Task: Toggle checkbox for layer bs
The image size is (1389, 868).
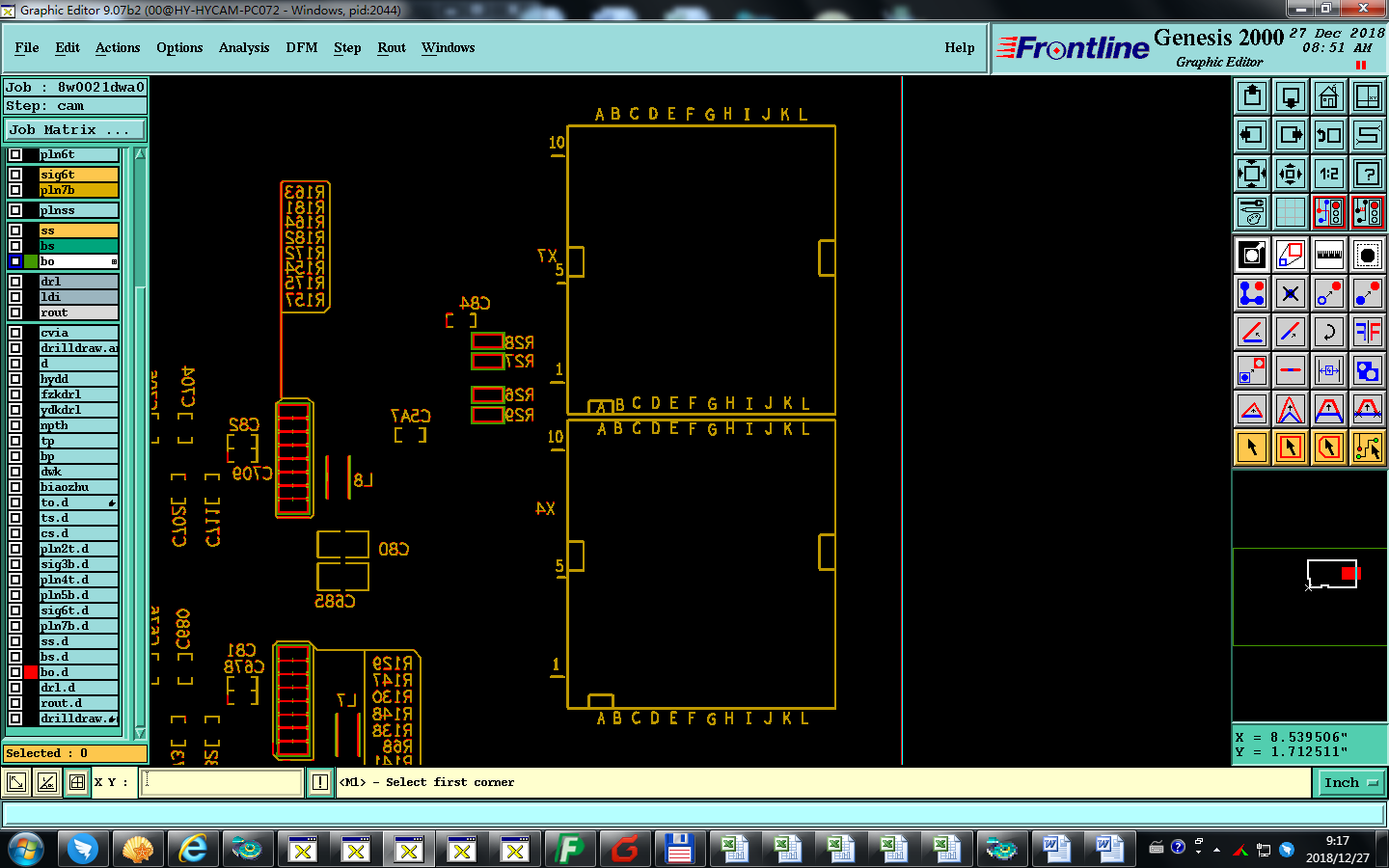Action: [x=15, y=246]
